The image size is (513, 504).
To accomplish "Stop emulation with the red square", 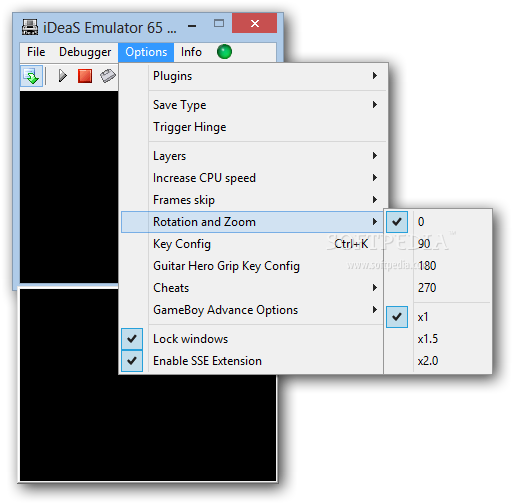I will click(85, 76).
